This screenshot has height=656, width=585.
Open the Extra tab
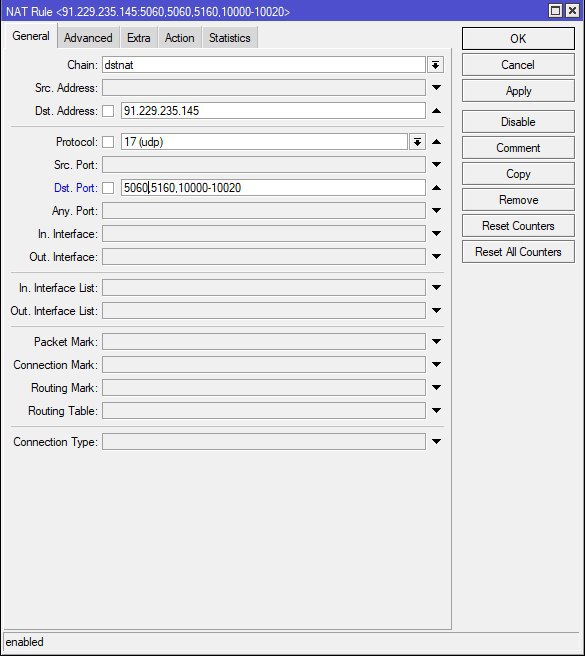(x=139, y=38)
